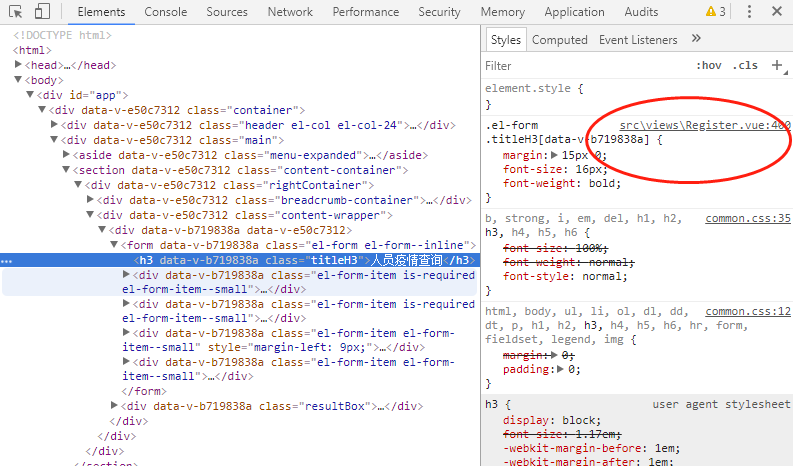The width and height of the screenshot is (793, 466).
Task: Collapse the div class="container" node
Action: [x=42, y=109]
